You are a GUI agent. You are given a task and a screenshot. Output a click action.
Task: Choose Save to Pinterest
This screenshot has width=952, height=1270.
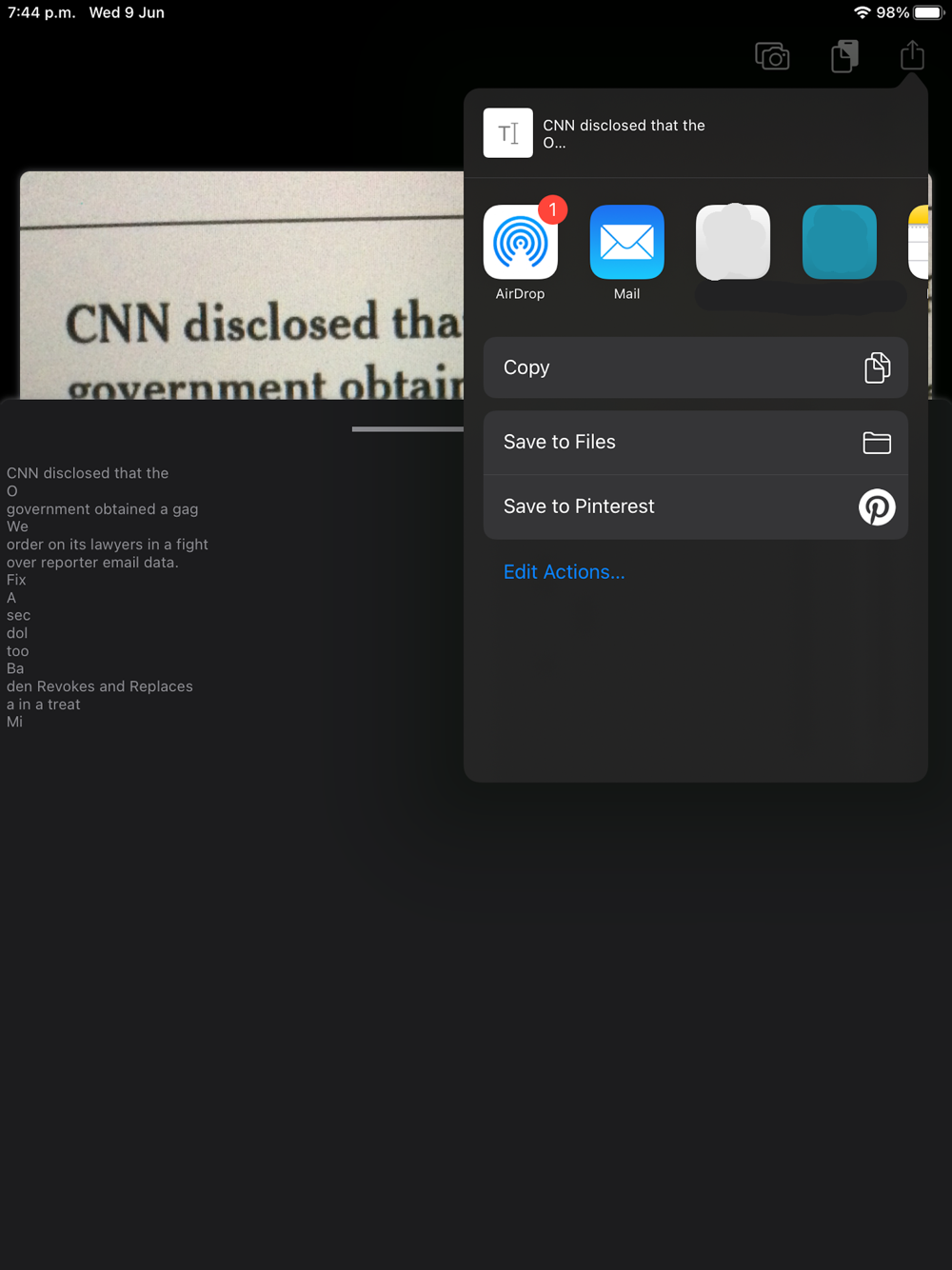click(696, 507)
